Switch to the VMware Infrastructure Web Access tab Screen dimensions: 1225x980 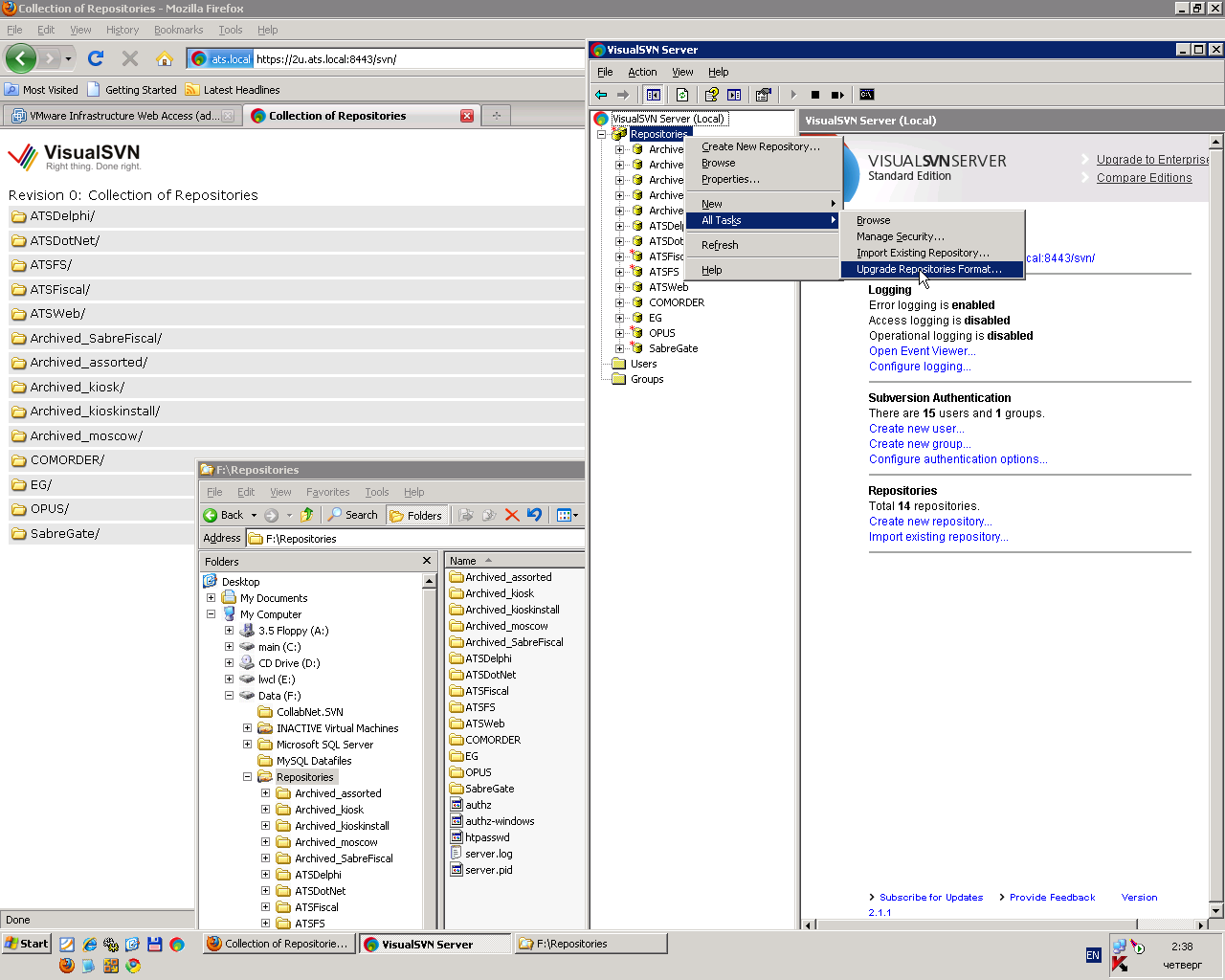pyautogui.click(x=122, y=116)
